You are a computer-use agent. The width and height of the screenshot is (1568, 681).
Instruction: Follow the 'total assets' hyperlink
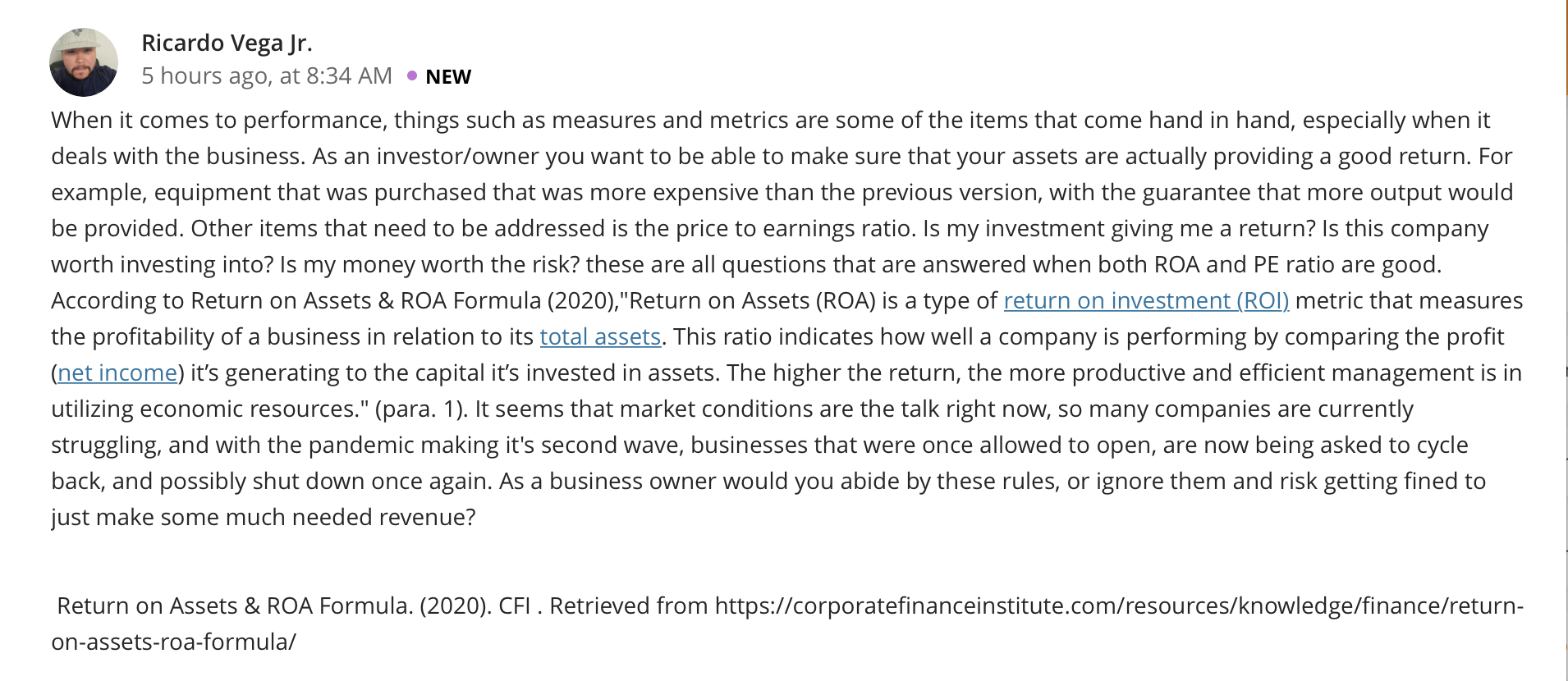(x=600, y=337)
